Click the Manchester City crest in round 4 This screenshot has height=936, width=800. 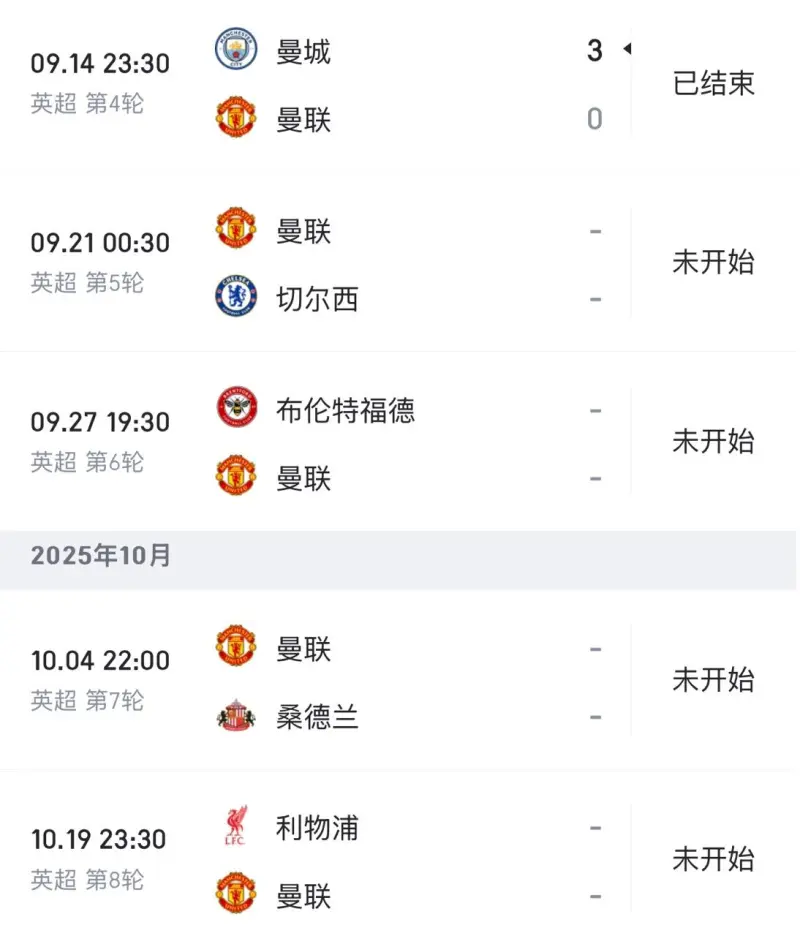[236, 48]
